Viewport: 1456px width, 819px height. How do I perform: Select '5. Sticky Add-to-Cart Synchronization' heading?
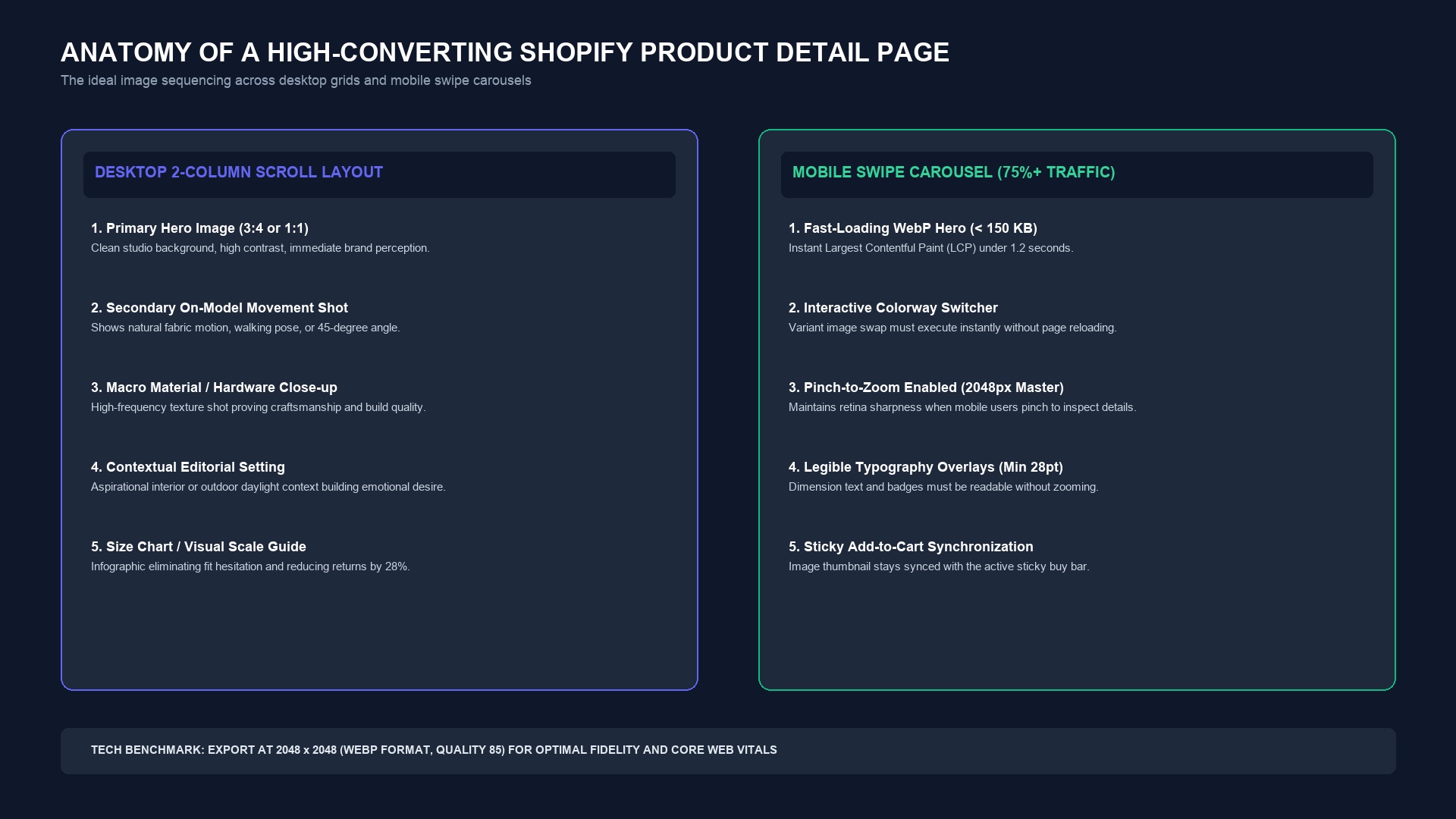click(x=911, y=547)
